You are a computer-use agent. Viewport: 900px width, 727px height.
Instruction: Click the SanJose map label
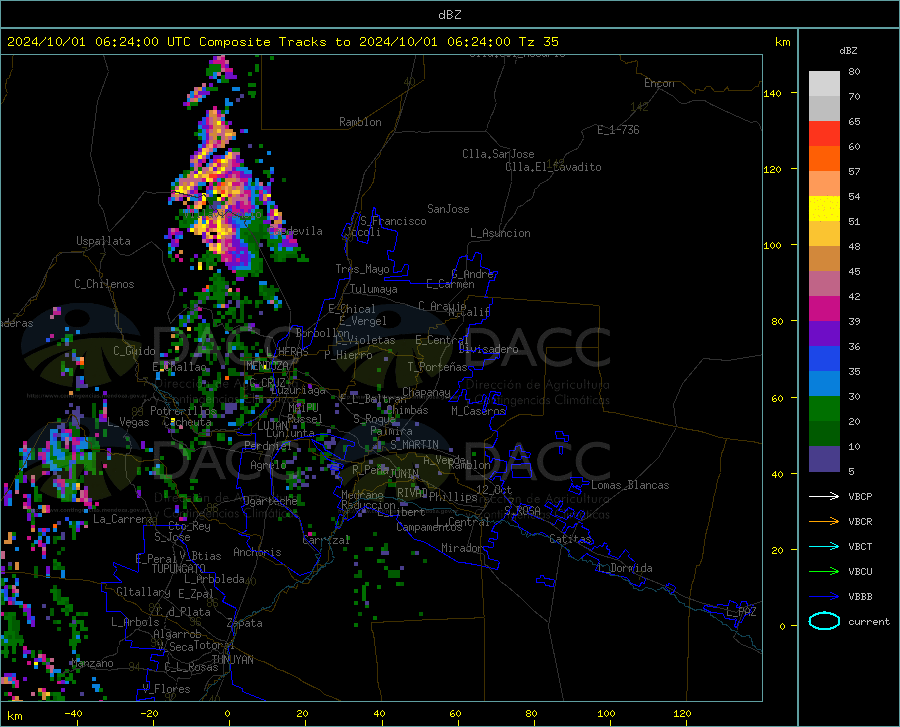[x=448, y=209]
